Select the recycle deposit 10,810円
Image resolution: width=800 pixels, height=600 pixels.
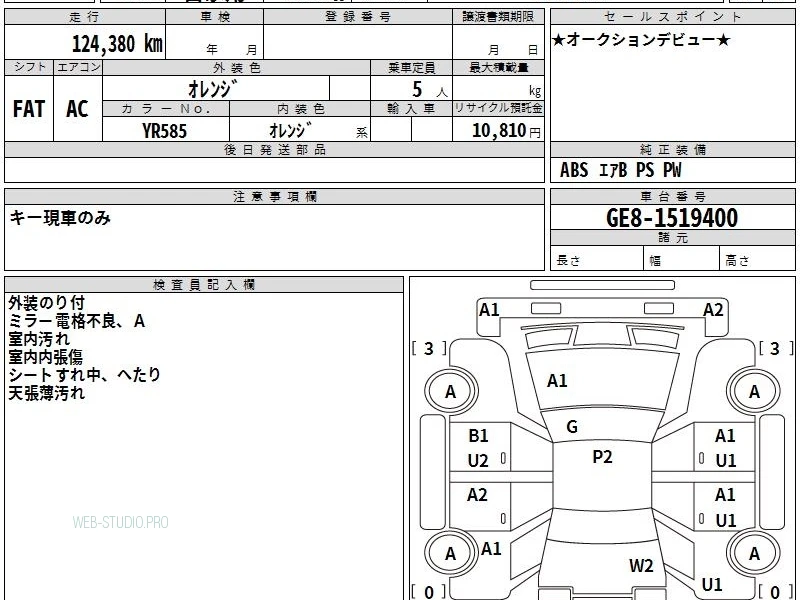click(x=506, y=131)
